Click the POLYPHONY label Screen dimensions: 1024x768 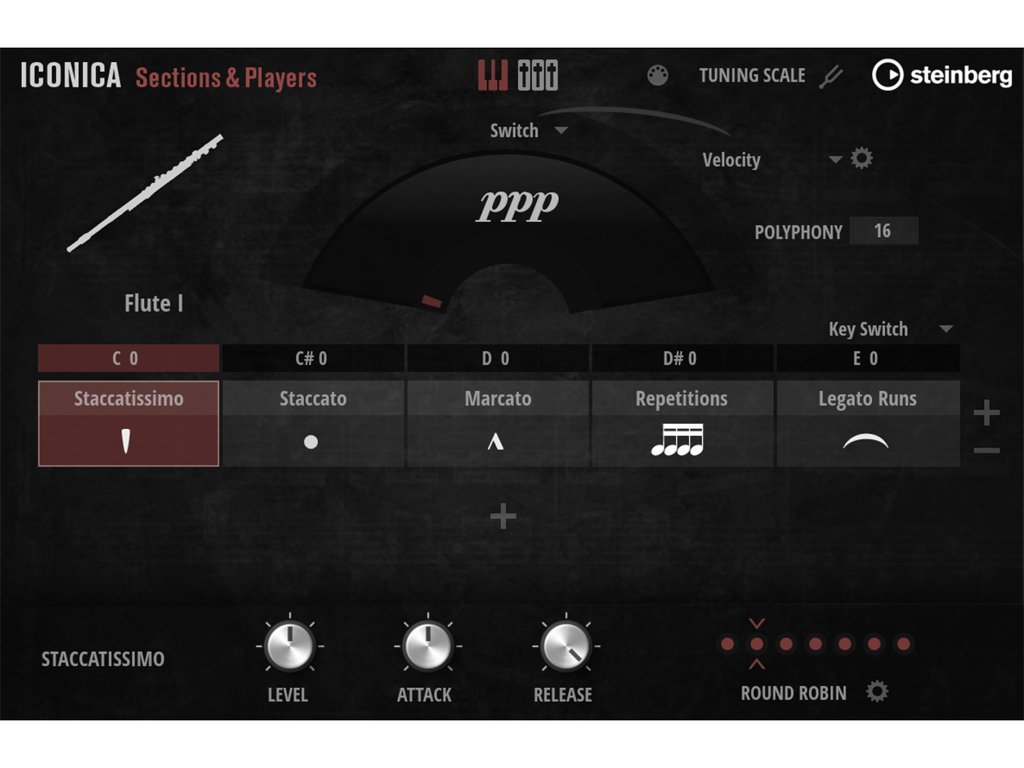(798, 232)
